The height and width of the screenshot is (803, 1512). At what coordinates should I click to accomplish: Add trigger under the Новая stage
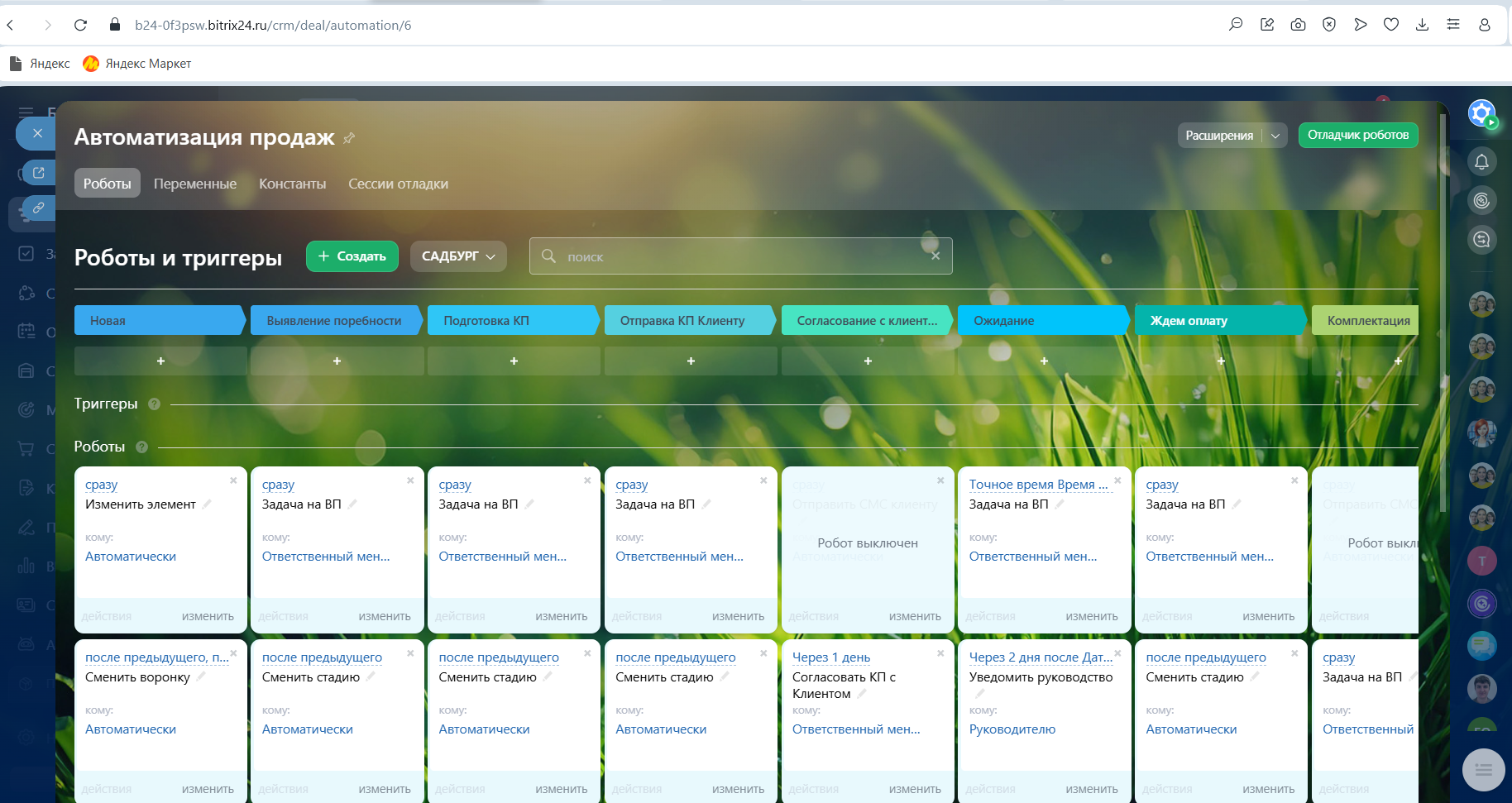click(x=160, y=361)
